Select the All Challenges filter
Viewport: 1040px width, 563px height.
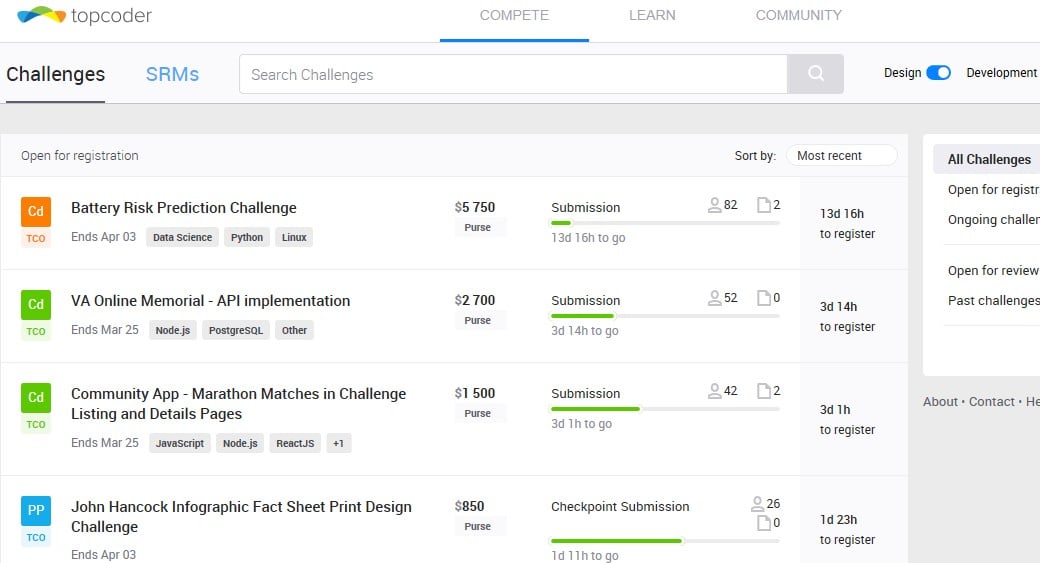click(988, 159)
